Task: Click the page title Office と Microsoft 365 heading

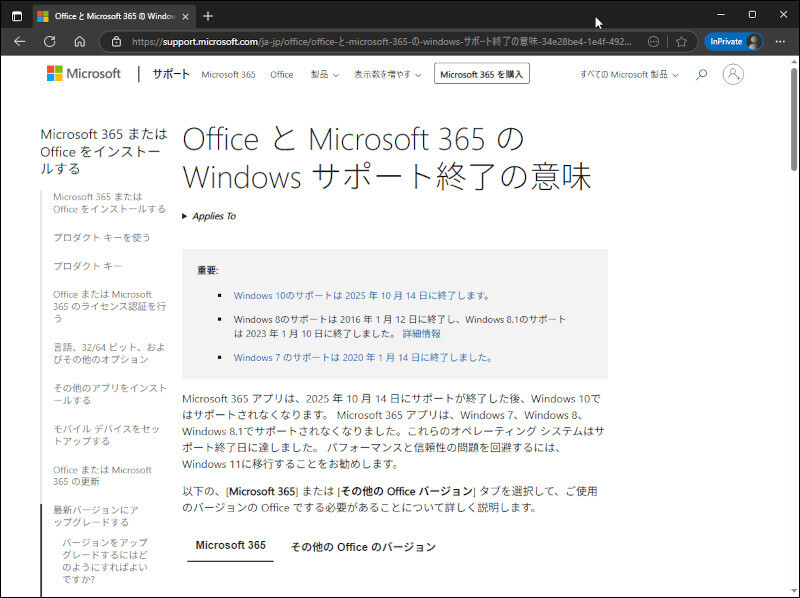Action: pos(387,158)
